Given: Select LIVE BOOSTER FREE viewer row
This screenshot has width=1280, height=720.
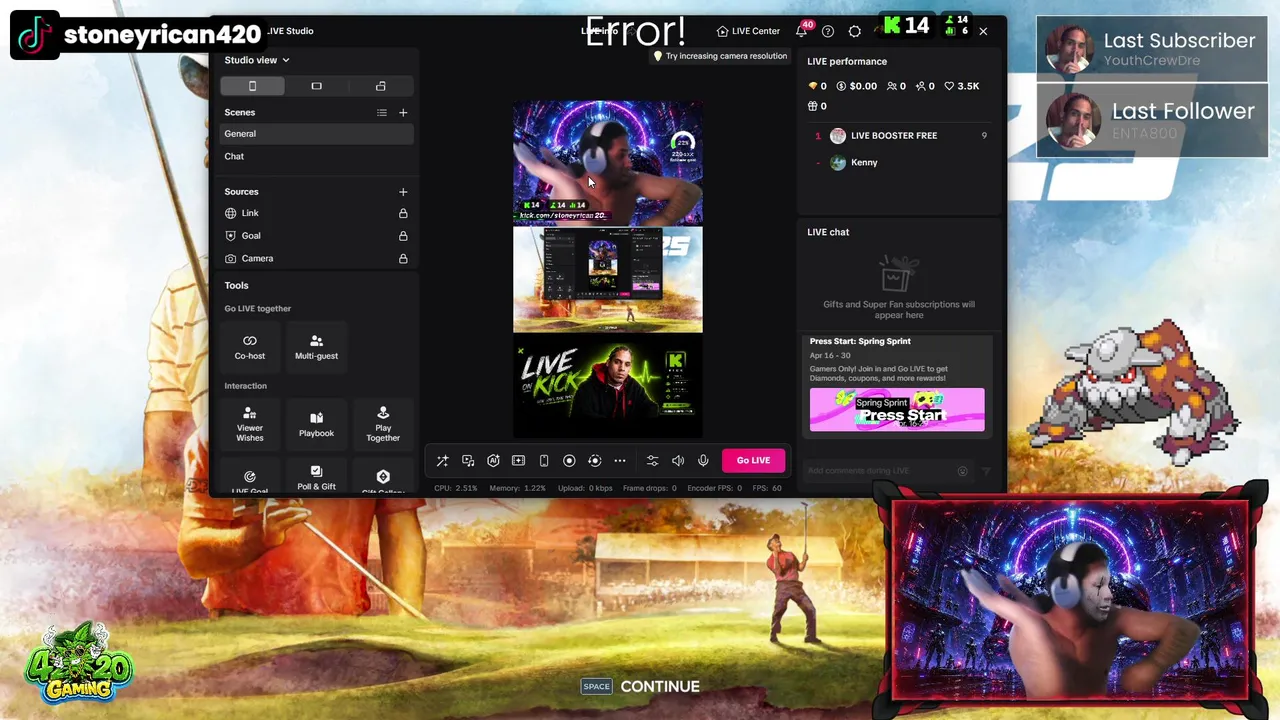Looking at the screenshot, I should (900, 135).
